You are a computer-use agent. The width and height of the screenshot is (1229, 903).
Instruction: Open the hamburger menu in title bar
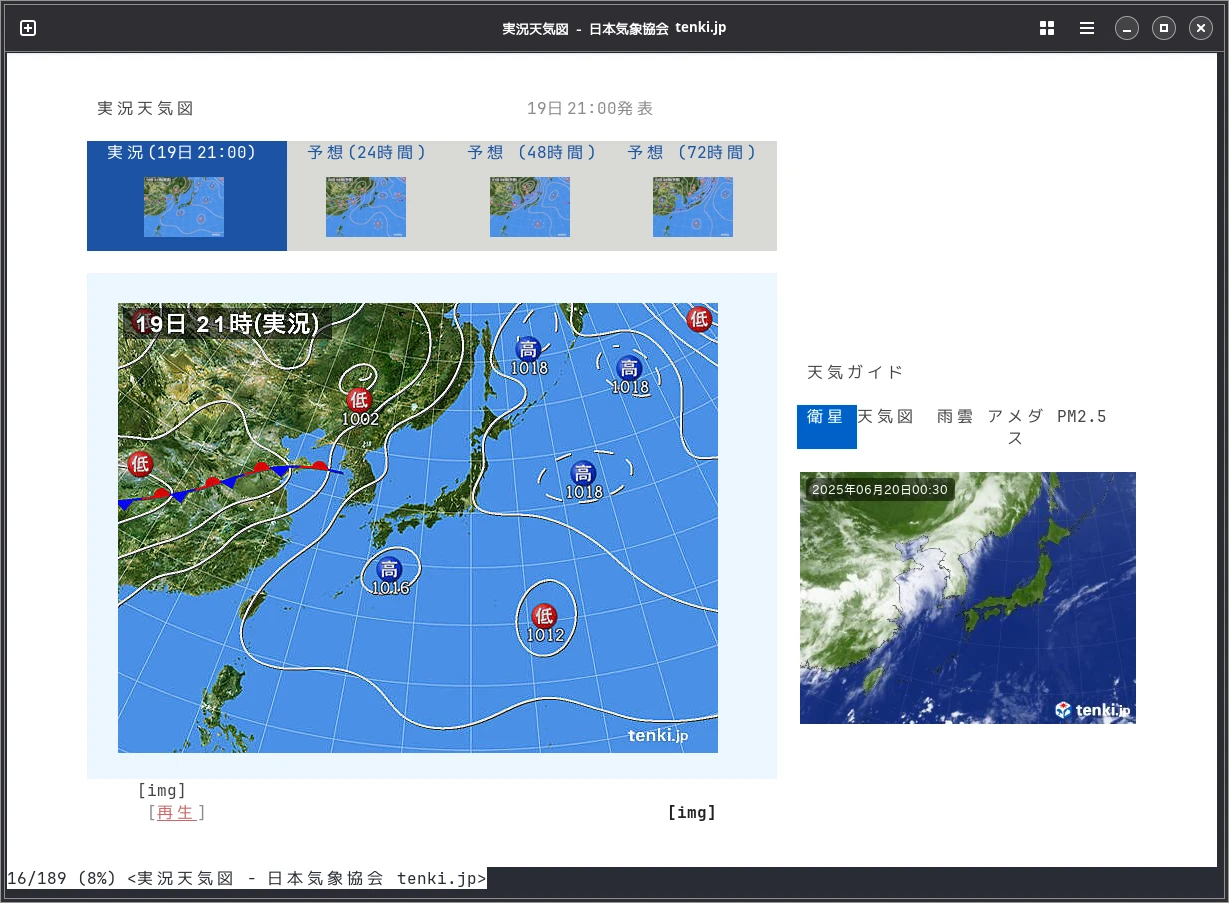(1087, 28)
